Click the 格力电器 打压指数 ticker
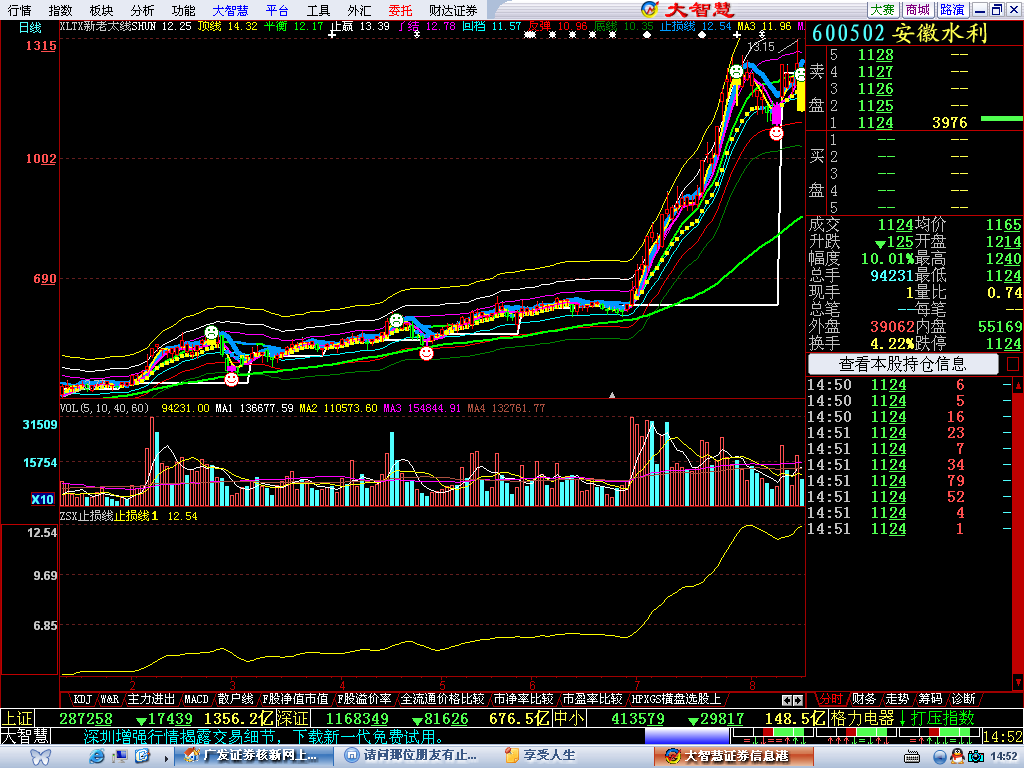 click(x=903, y=718)
